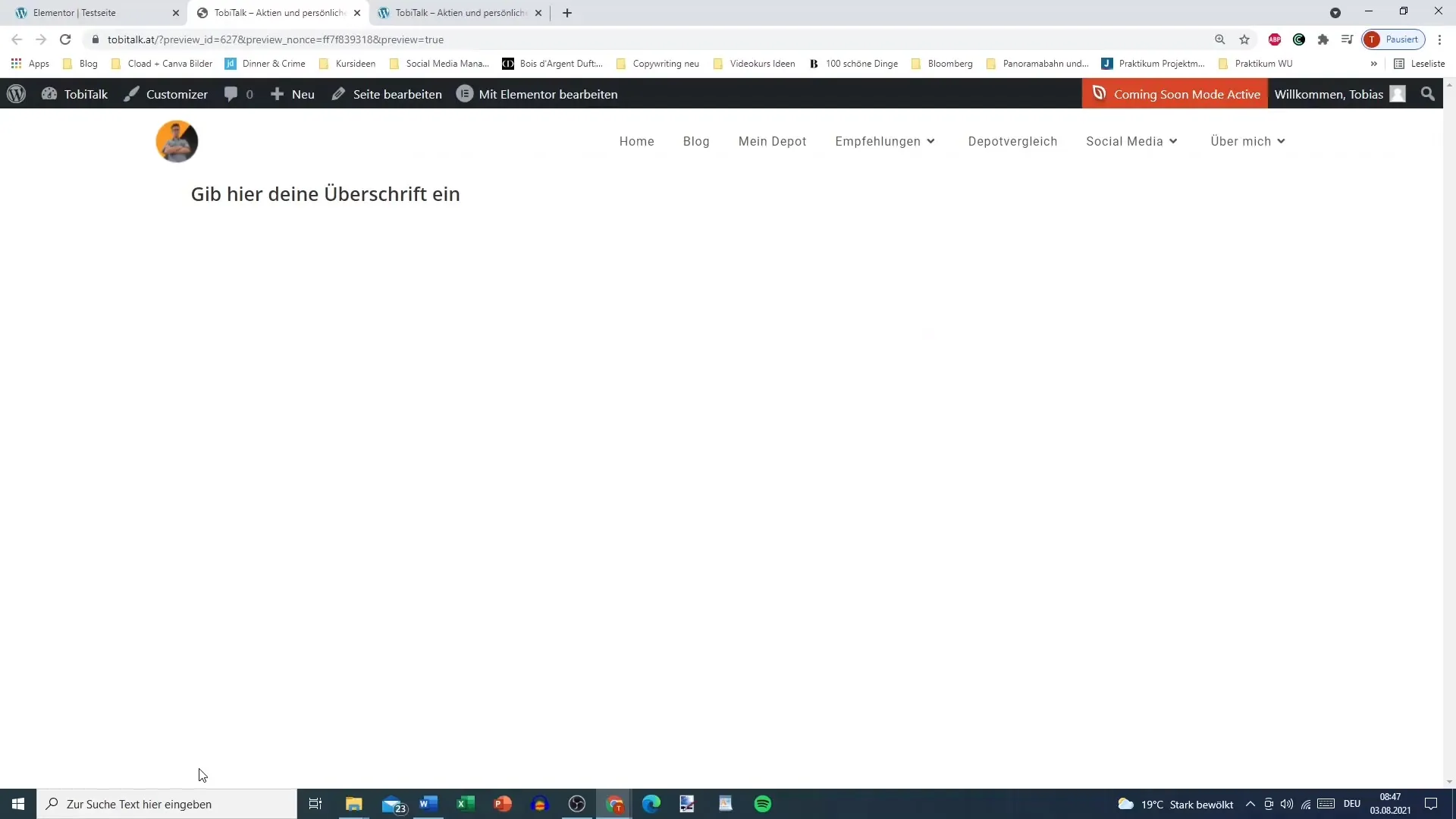1456x819 pixels.
Task: Open the Adblock Plus extension icon
Action: [1275, 39]
